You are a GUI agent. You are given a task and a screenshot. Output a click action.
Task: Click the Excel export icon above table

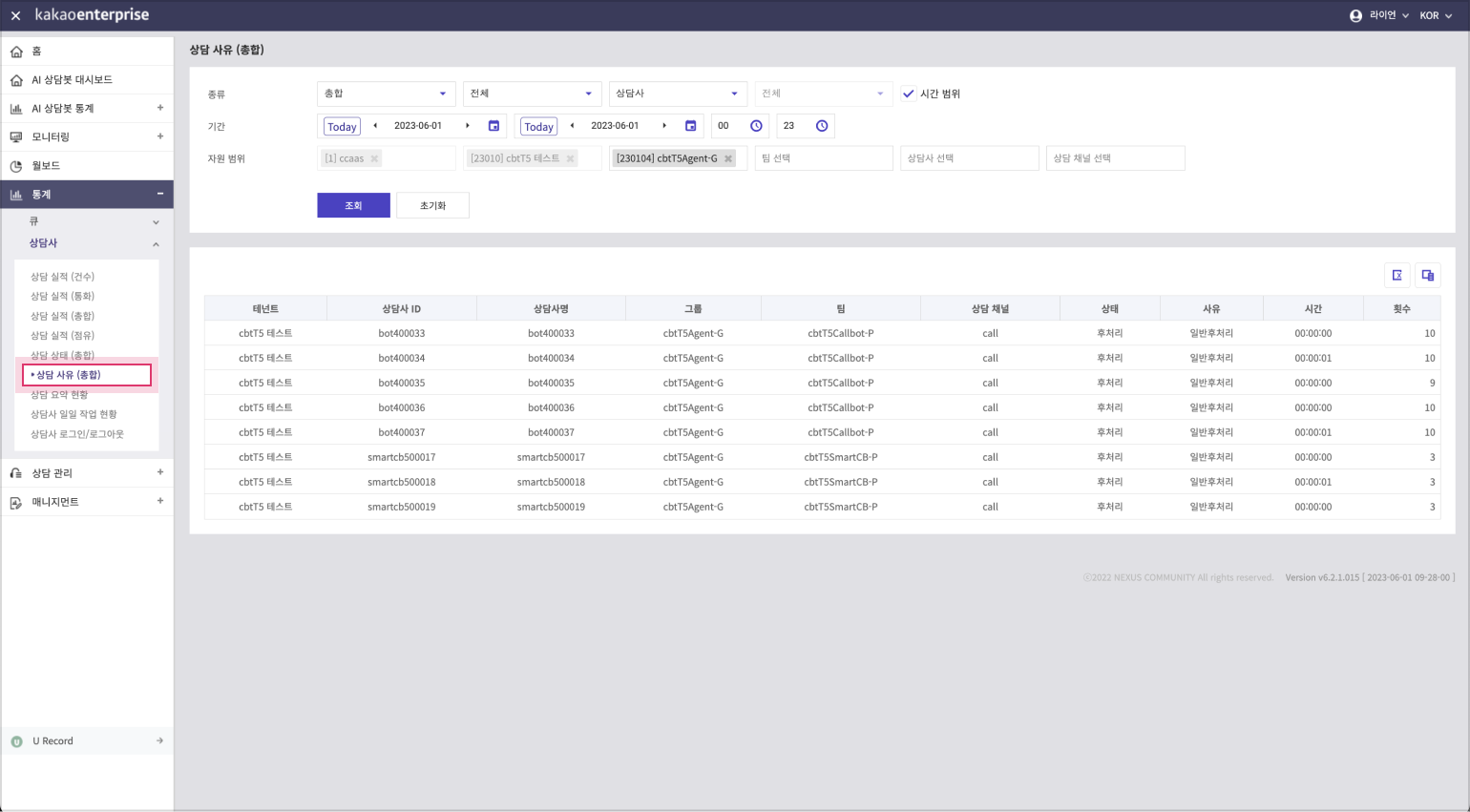click(1396, 276)
